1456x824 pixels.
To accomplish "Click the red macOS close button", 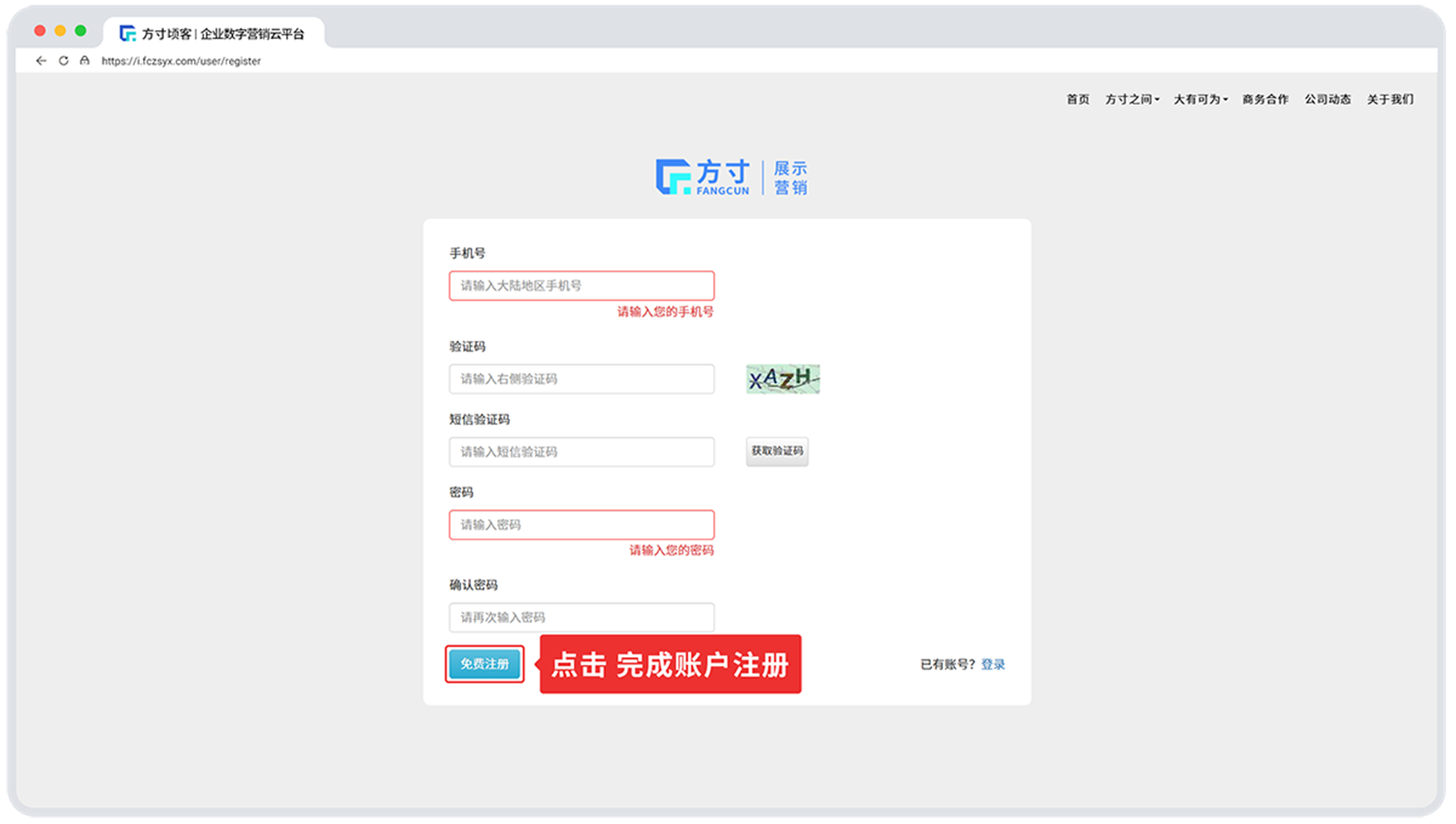I will 40,31.
